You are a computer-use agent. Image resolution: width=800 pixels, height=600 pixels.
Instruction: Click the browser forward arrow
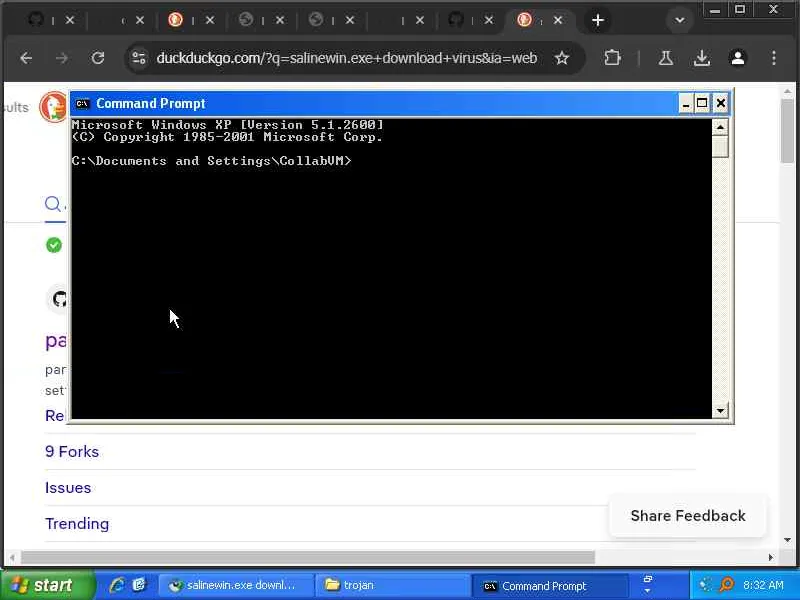pos(62,58)
